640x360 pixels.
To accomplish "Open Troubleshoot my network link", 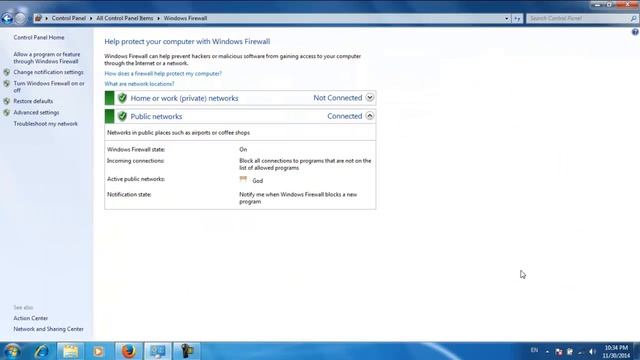I will click(46, 124).
